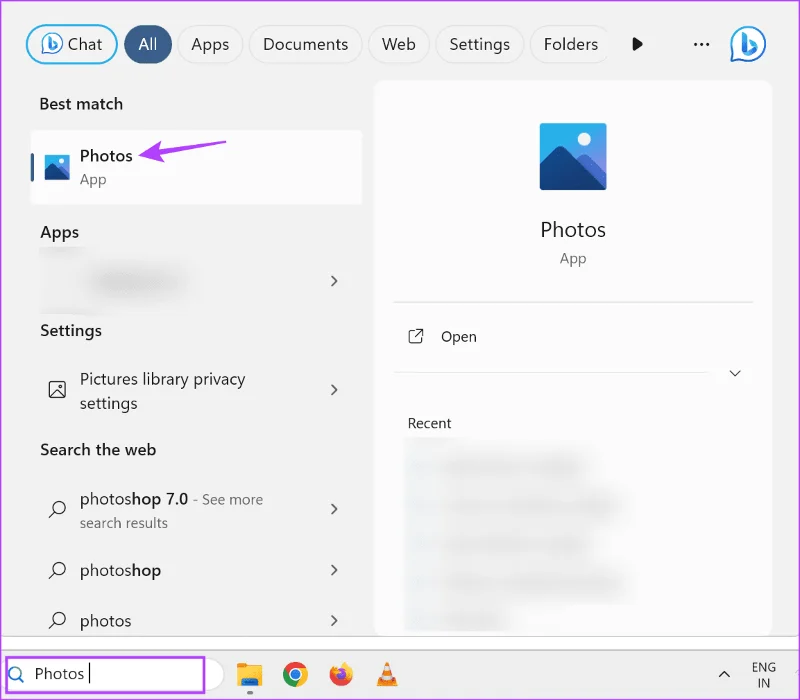Open photoshop 7.0 web search result
This screenshot has width=800, height=700.
coord(196,510)
